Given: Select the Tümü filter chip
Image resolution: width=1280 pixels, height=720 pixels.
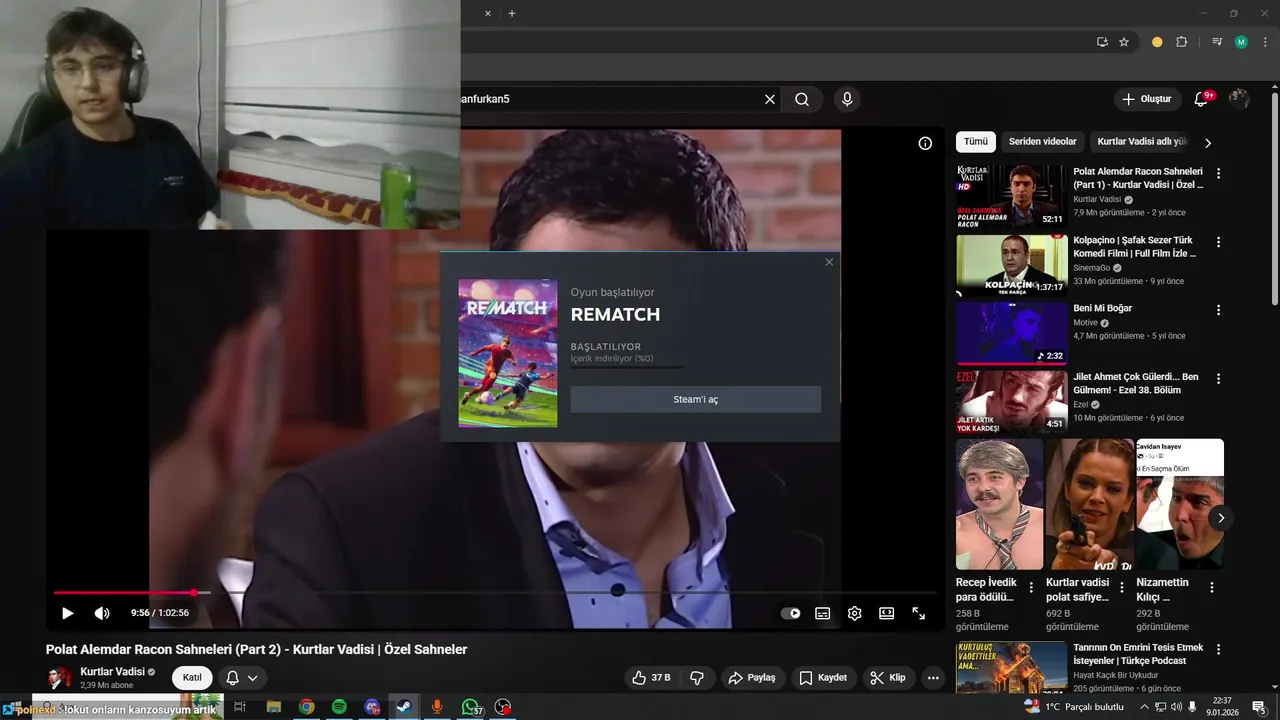Looking at the screenshot, I should [x=975, y=142].
